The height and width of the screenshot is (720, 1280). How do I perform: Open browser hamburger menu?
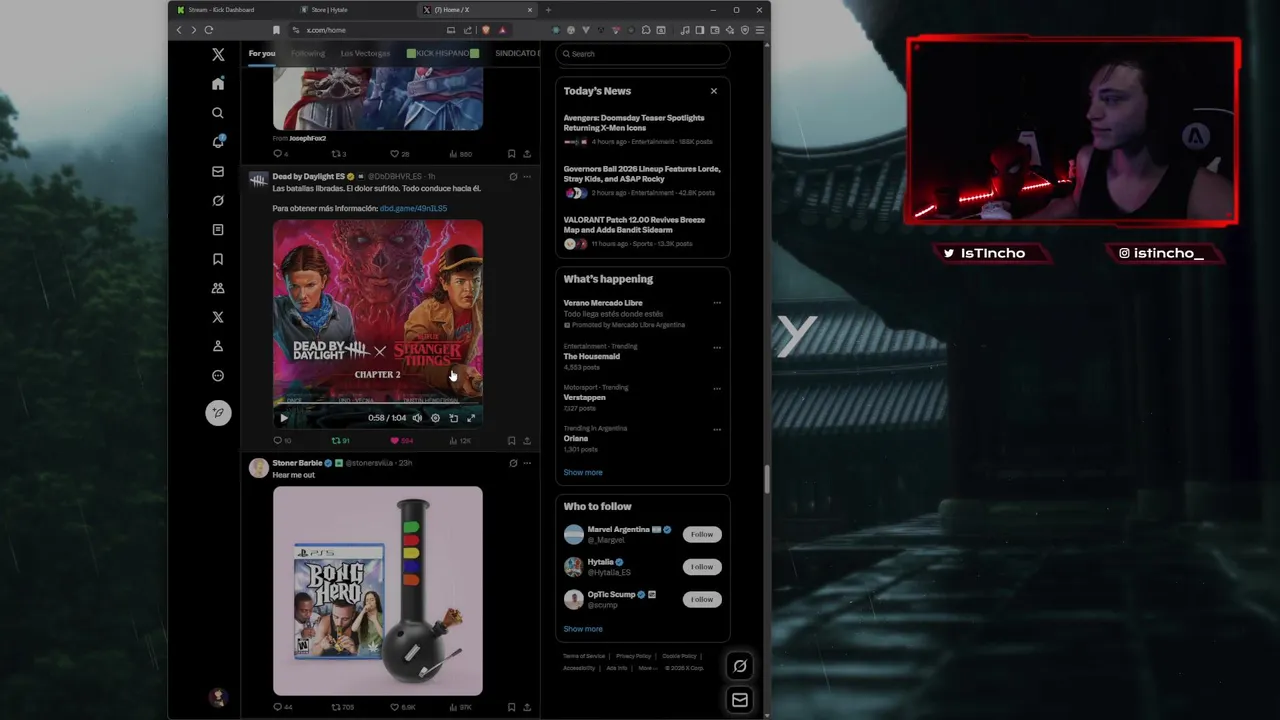click(x=760, y=30)
